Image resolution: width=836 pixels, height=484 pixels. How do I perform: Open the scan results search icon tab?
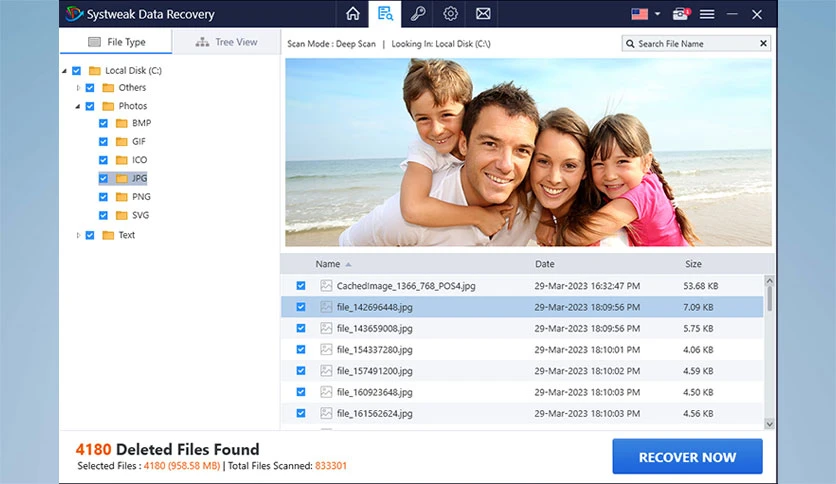[x=385, y=14]
